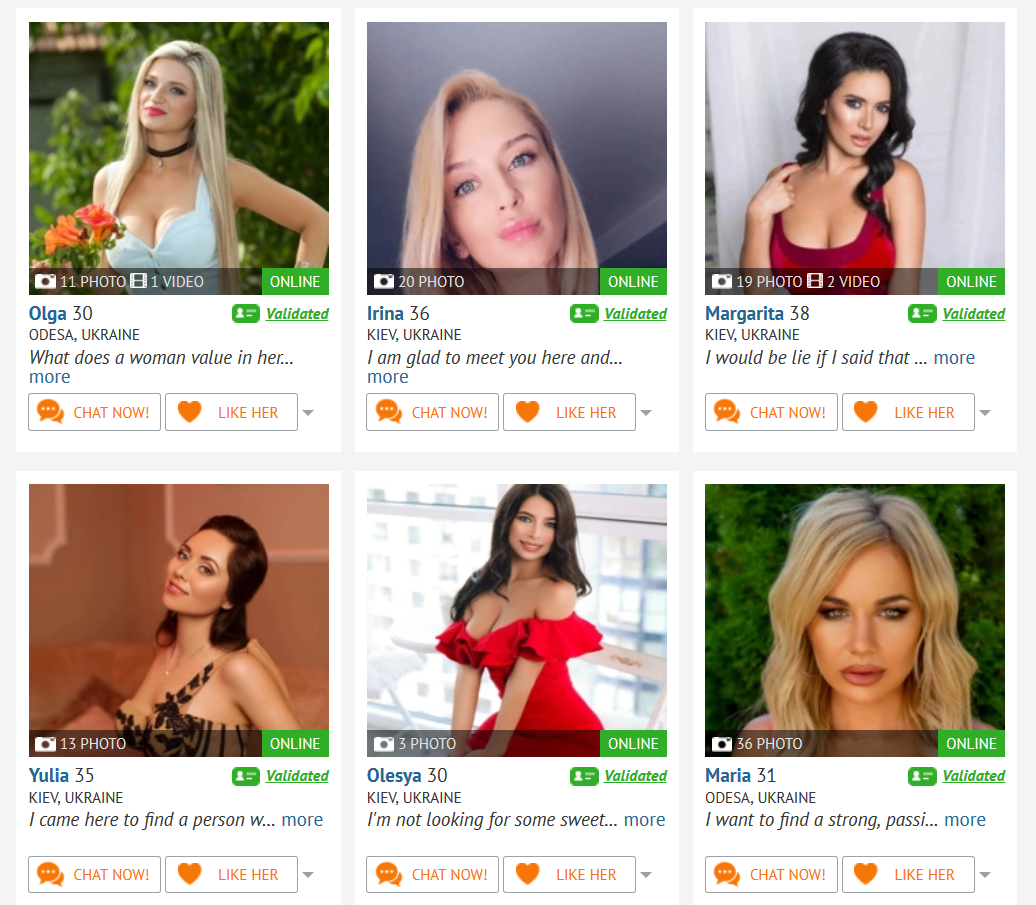Click the video film icon on Margarita's photo
1036x905 pixels.
[815, 281]
